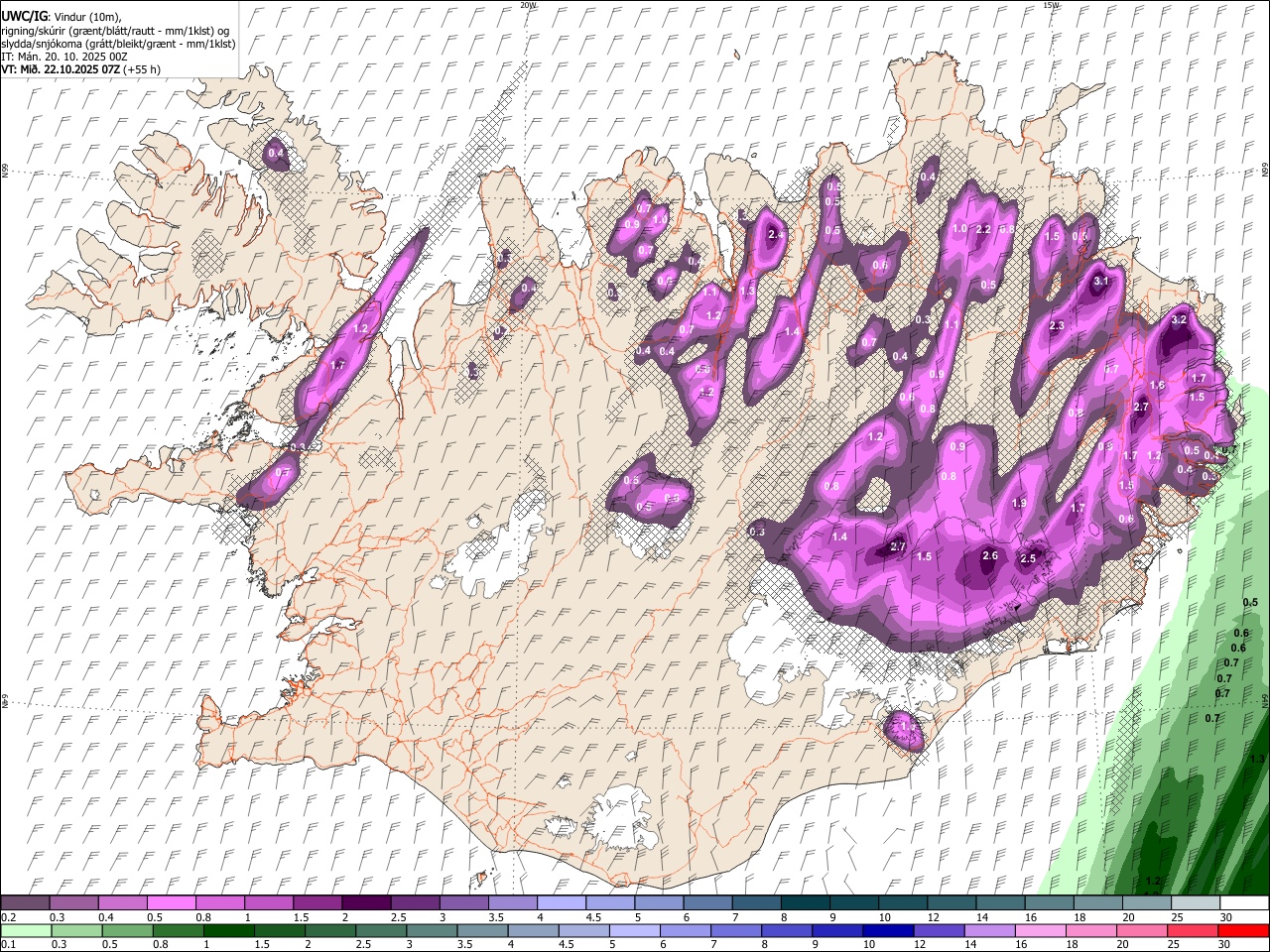Select the 30 bright red rain scale swatch
1270x952 pixels.
pos(1244,930)
